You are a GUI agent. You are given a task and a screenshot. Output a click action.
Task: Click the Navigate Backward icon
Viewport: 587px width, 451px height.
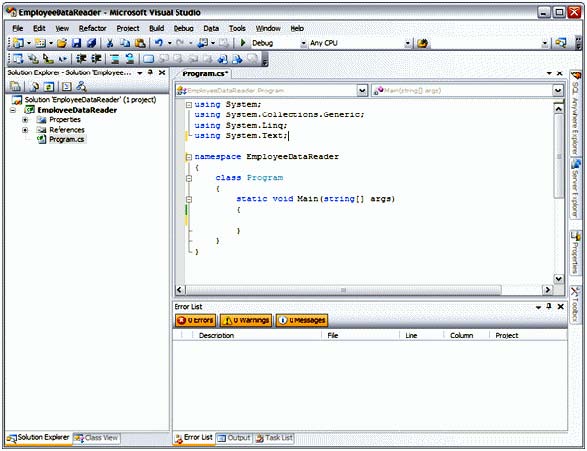pos(204,43)
